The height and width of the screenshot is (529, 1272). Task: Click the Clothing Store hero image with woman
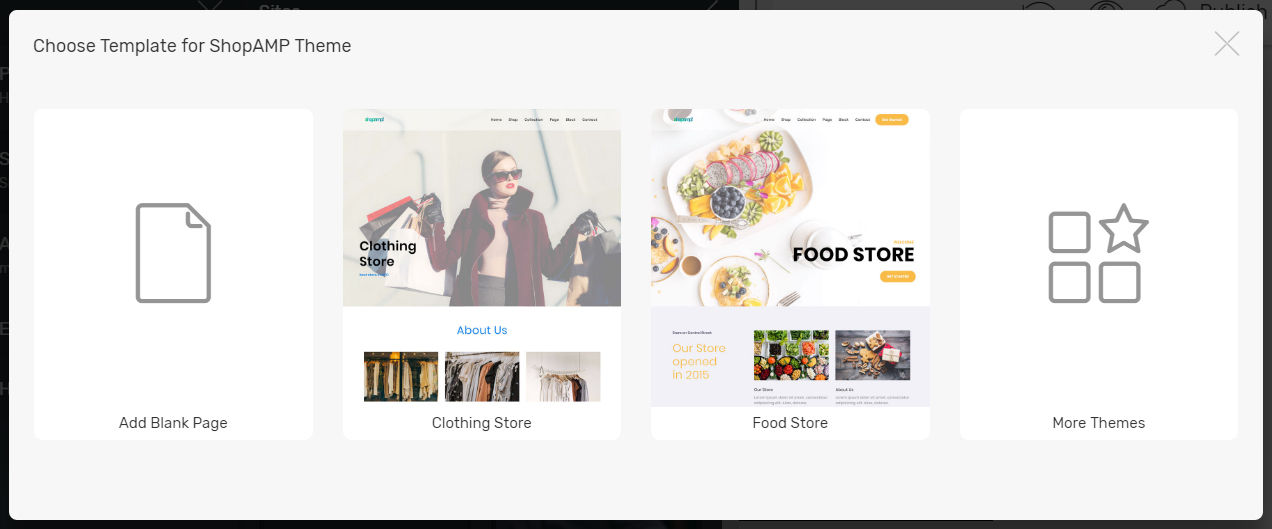coord(481,218)
